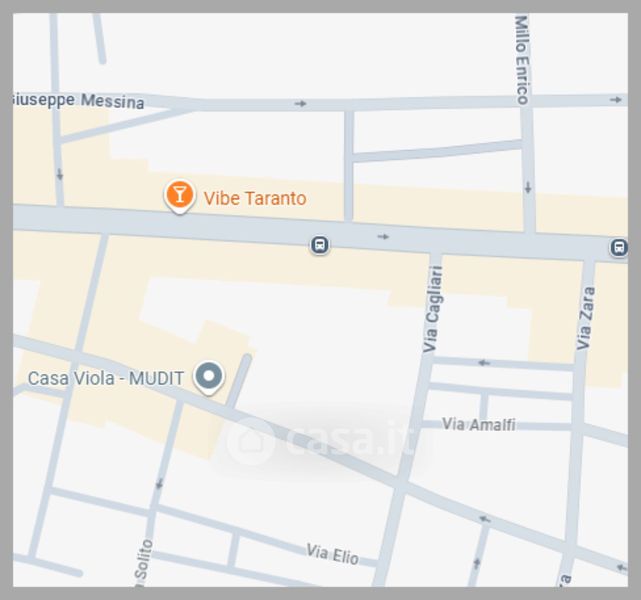Select the Millo Enrico street label

(522, 60)
